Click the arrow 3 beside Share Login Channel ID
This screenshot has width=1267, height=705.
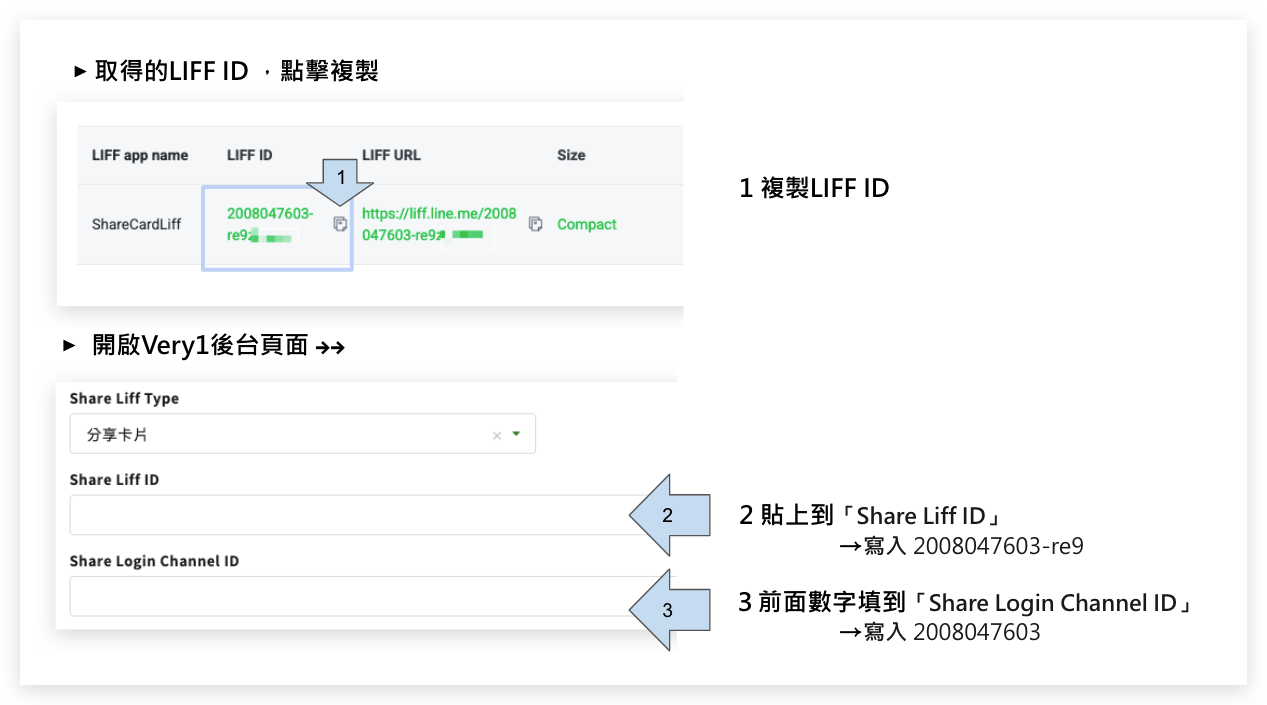[x=667, y=609]
